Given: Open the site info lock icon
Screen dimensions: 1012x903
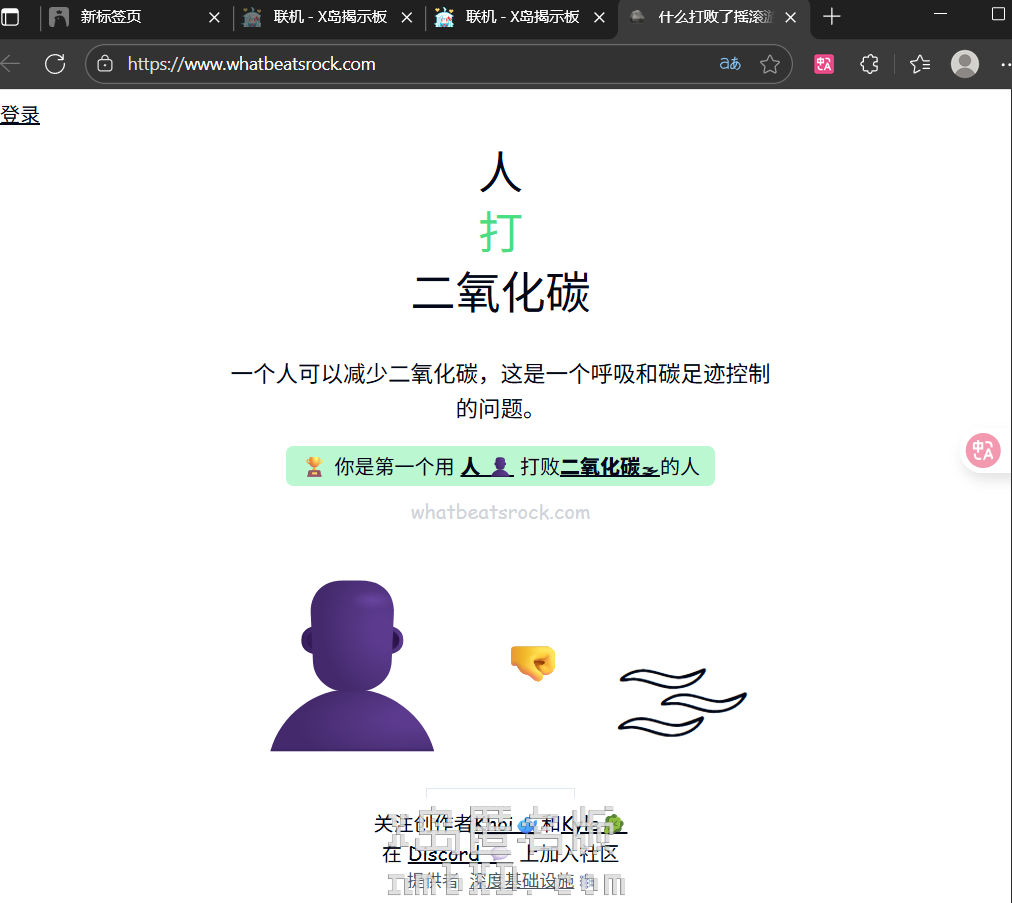Looking at the screenshot, I should coord(105,64).
